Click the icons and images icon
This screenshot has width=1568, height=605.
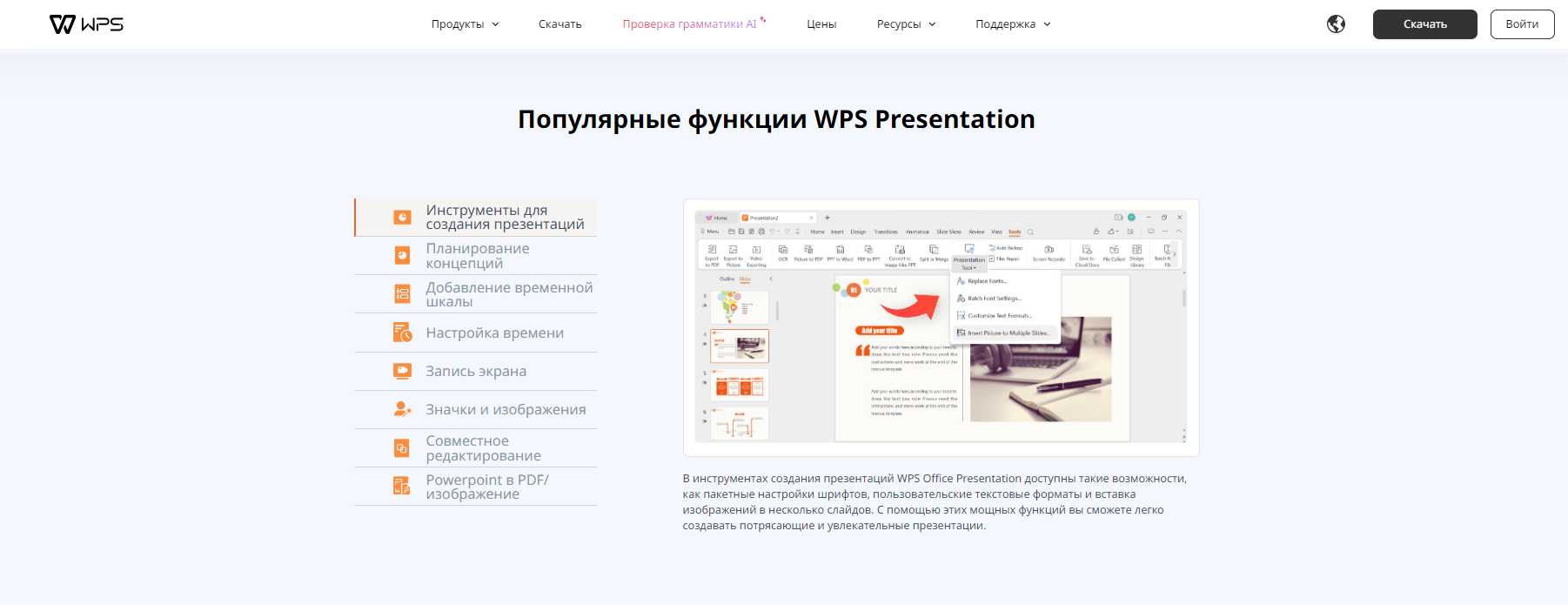point(402,409)
